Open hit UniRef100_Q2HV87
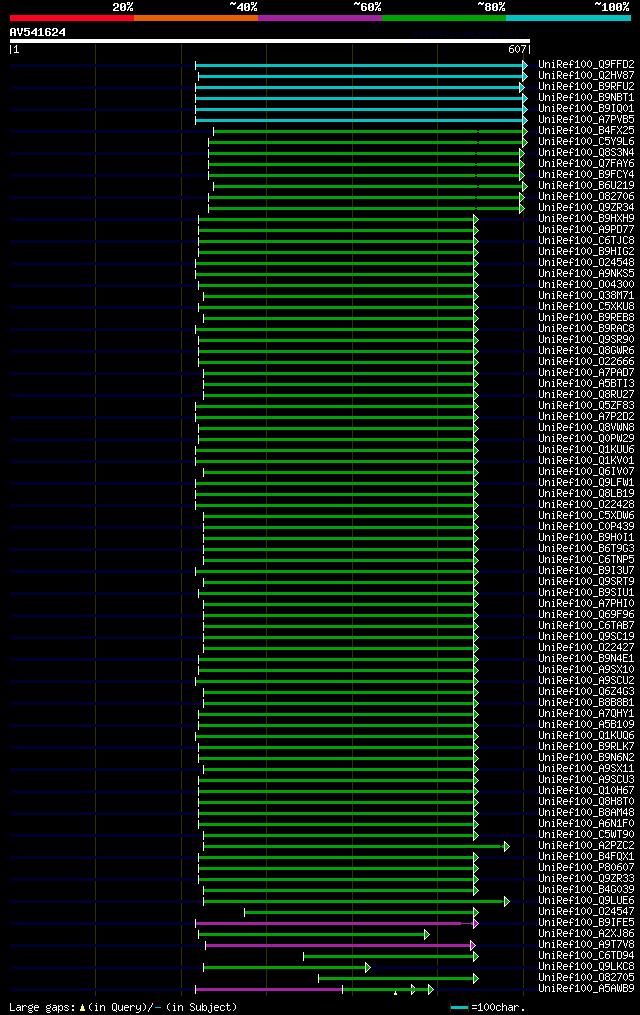This screenshot has height=1015, width=640. [586, 75]
